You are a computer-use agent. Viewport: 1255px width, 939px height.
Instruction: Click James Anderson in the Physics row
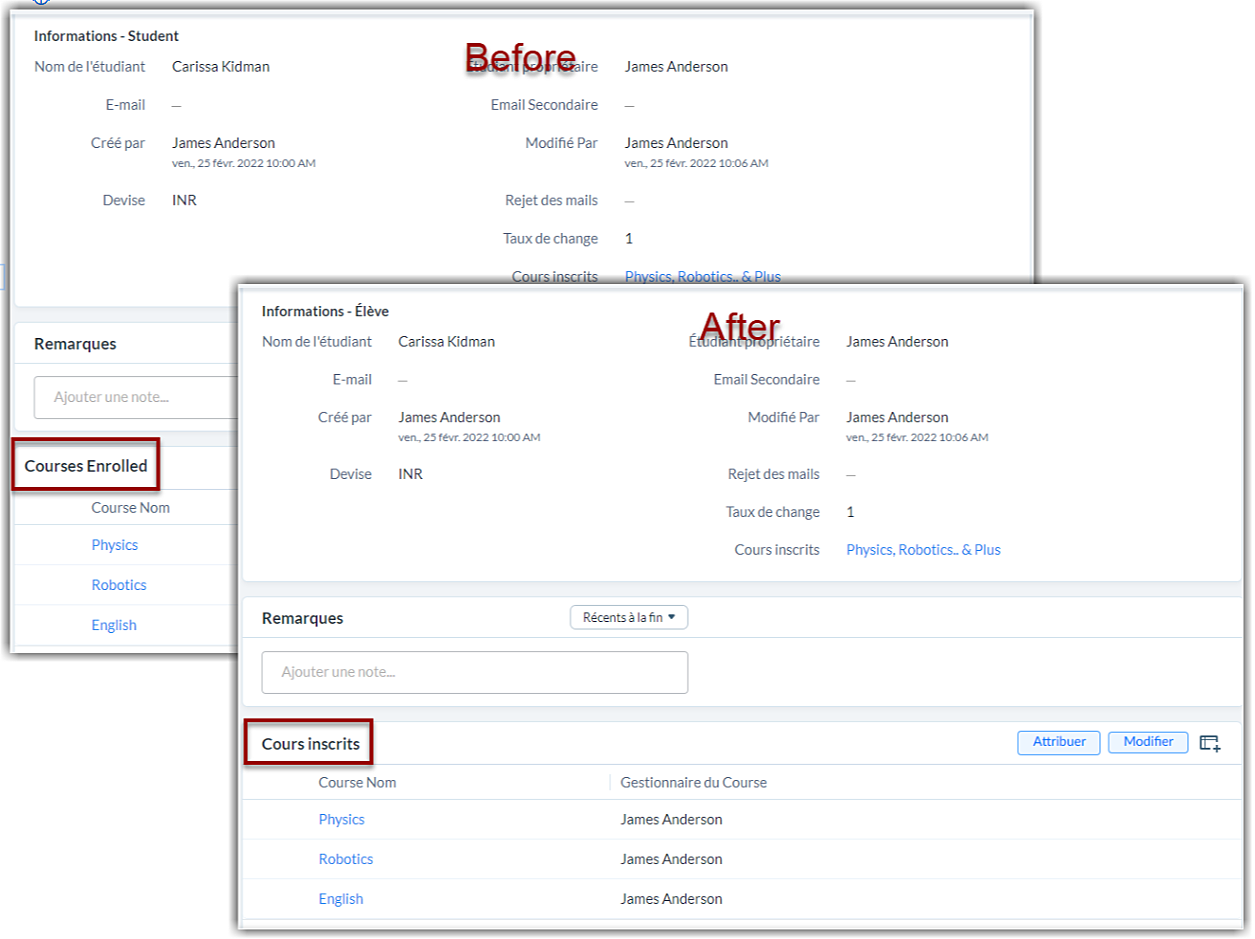tap(671, 819)
